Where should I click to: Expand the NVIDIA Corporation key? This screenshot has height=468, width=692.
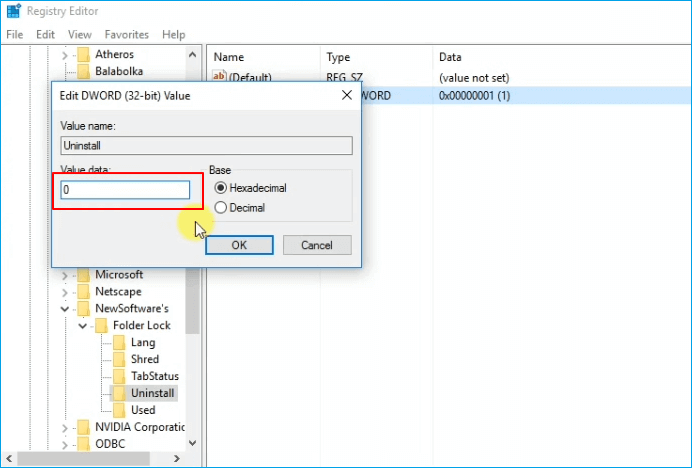coord(66,427)
